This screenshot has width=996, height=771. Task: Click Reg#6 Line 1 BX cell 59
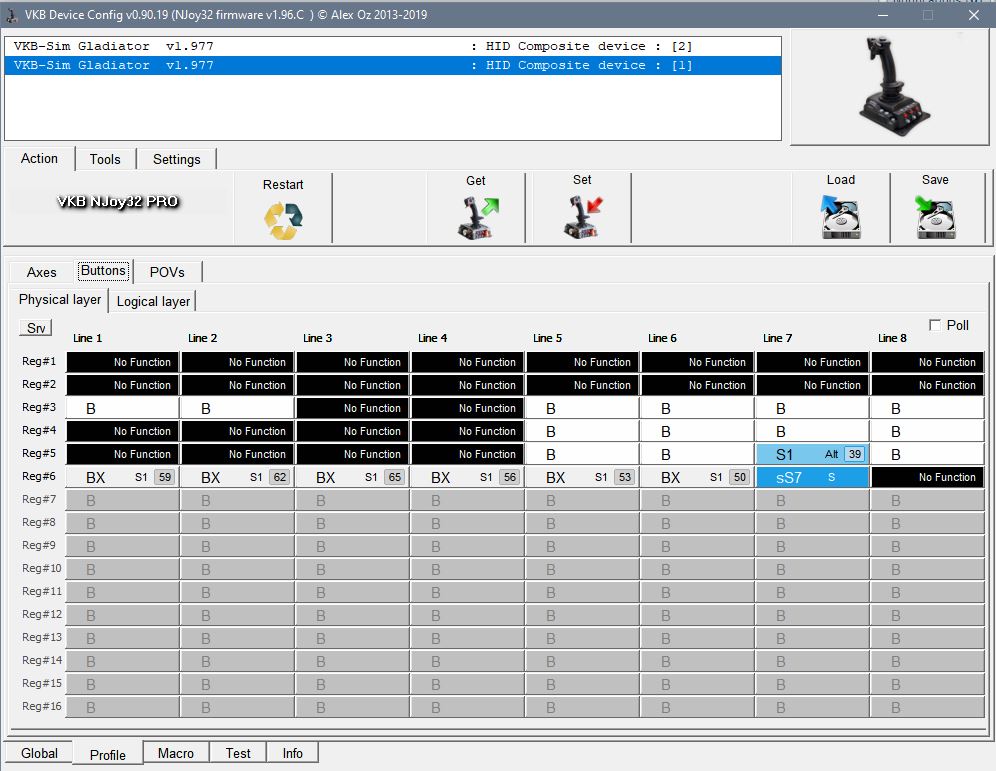pyautogui.click(x=123, y=477)
